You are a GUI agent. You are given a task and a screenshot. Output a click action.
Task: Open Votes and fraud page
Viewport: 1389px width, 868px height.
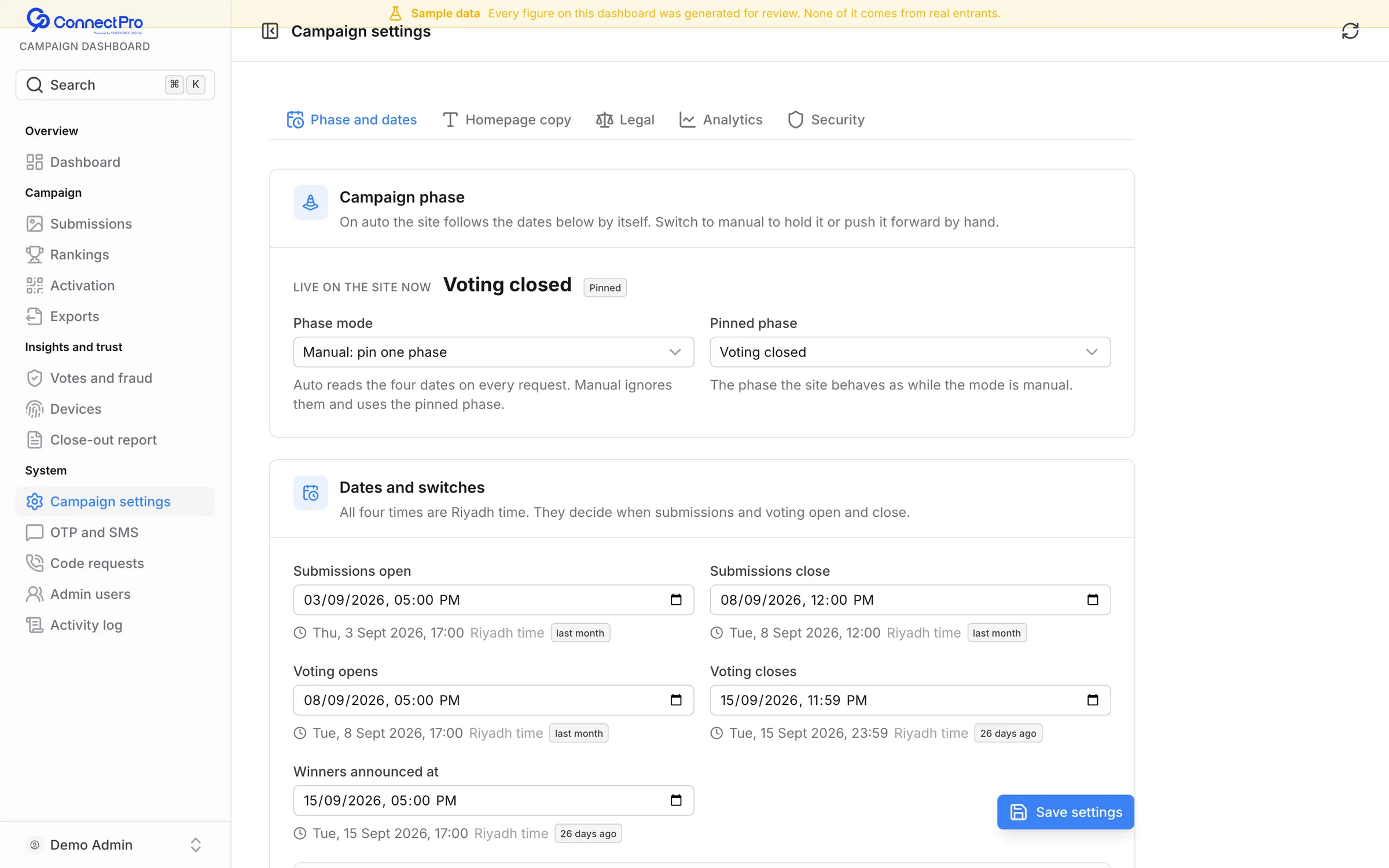(115, 378)
